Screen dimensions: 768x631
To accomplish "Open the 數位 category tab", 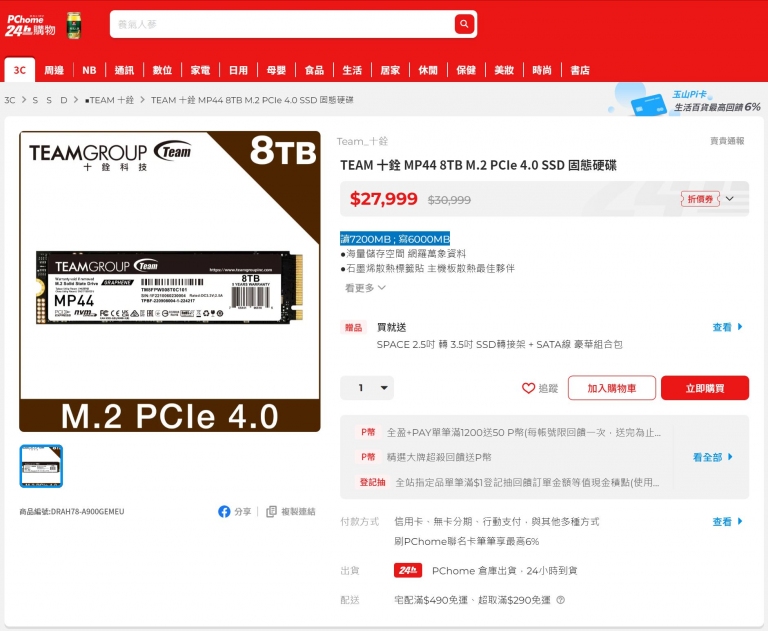I will 162,70.
